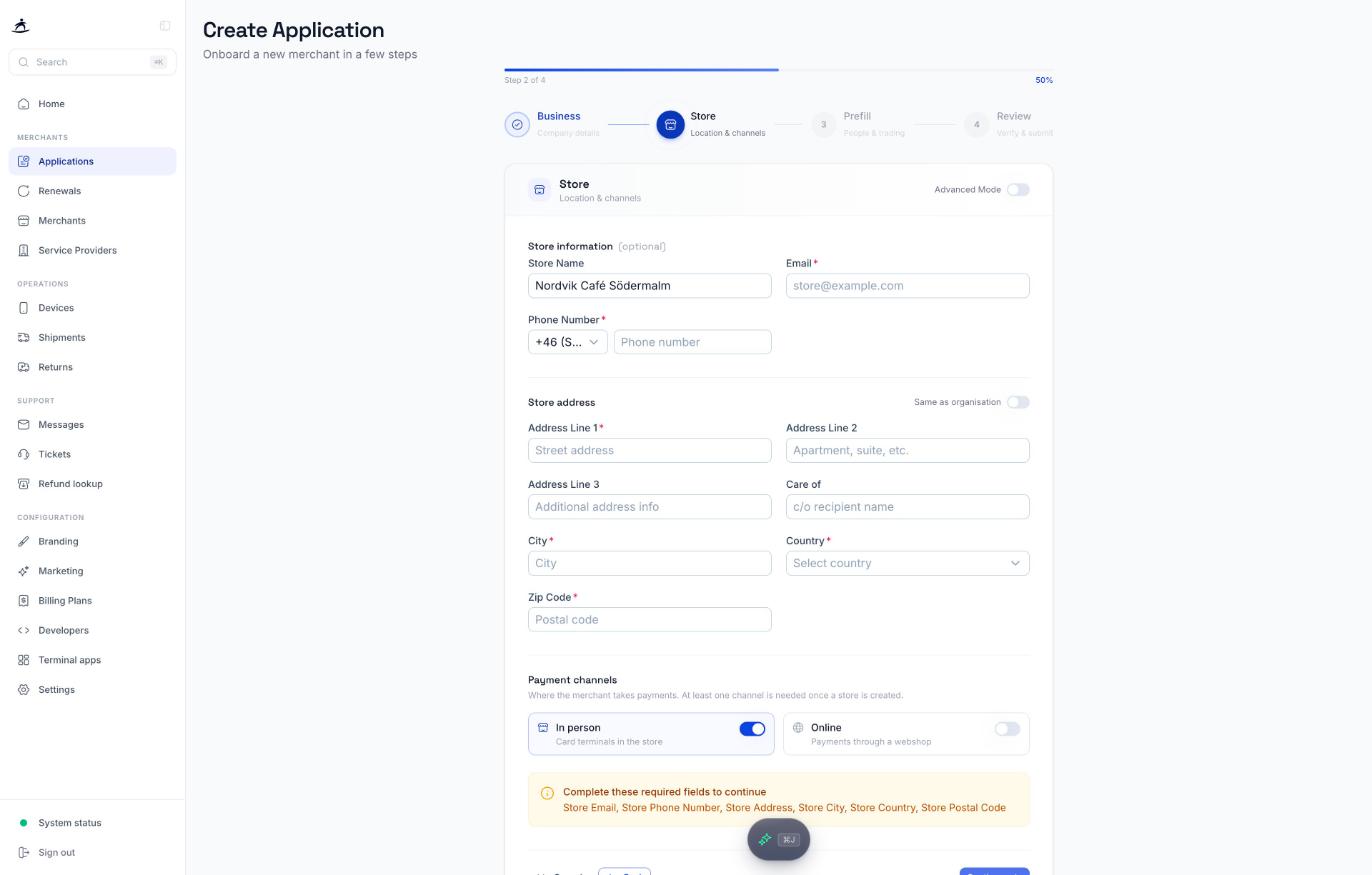Open Tickets in the sidebar

pyautogui.click(x=92, y=454)
